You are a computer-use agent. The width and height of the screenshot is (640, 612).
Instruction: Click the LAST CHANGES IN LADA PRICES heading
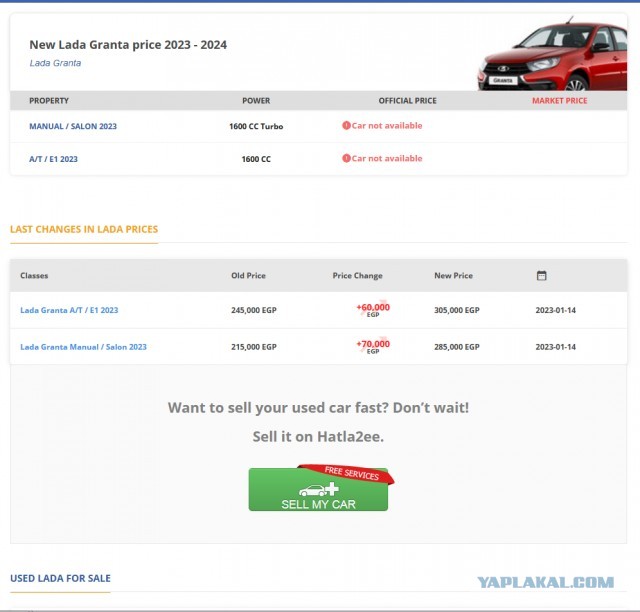click(x=84, y=229)
